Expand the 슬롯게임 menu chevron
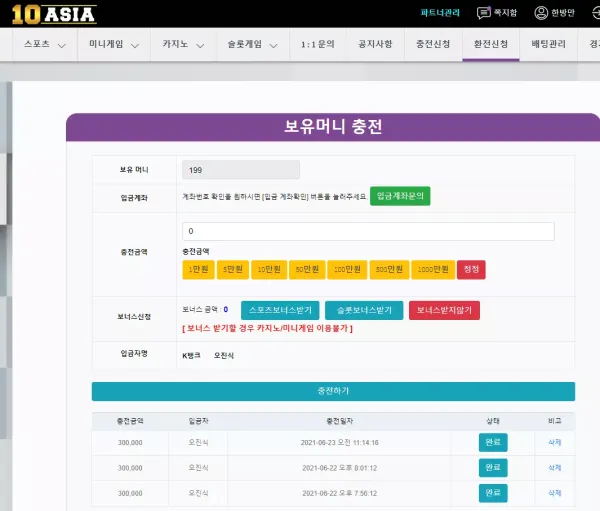600x511 pixels. coord(273,46)
